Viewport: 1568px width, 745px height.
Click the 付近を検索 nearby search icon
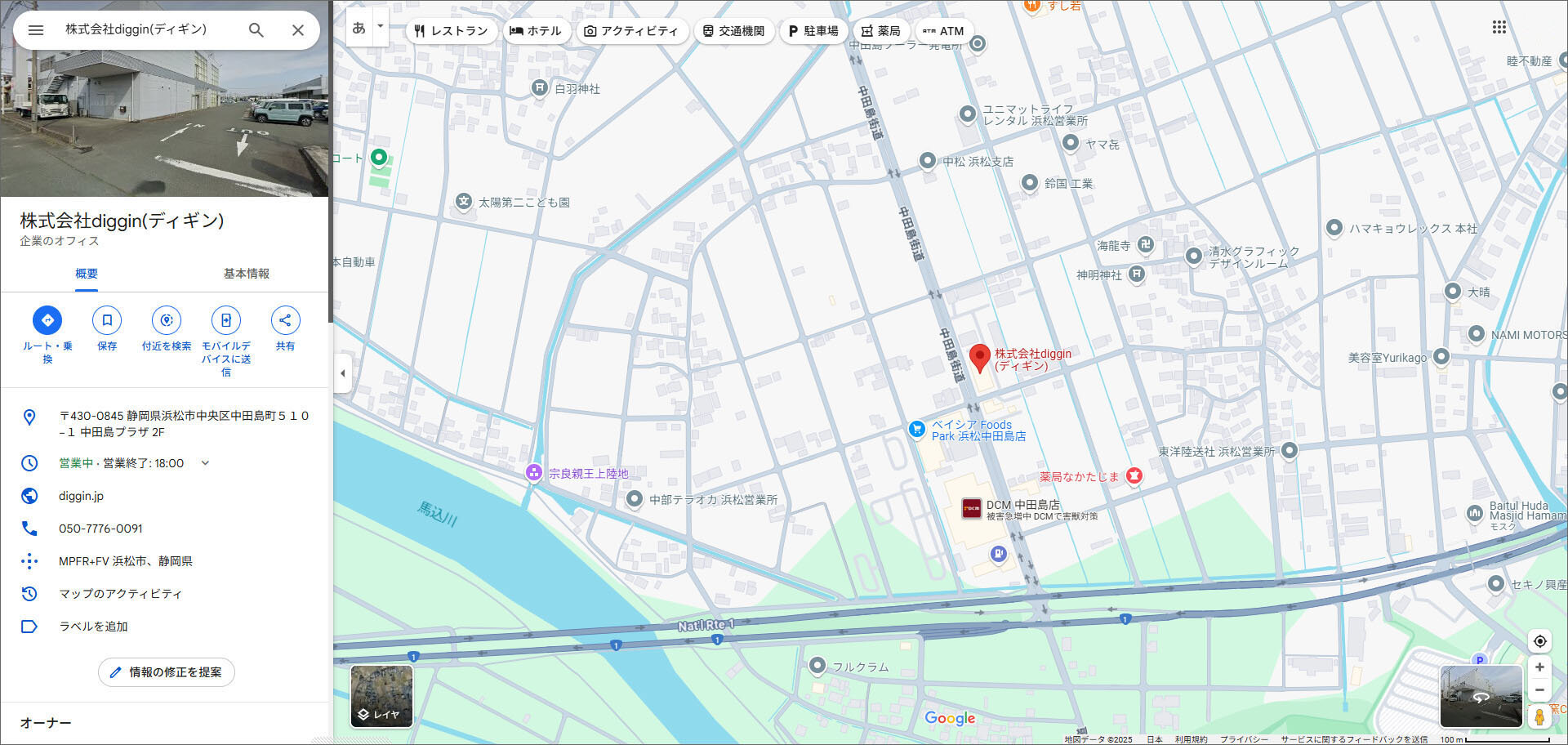[x=167, y=320]
